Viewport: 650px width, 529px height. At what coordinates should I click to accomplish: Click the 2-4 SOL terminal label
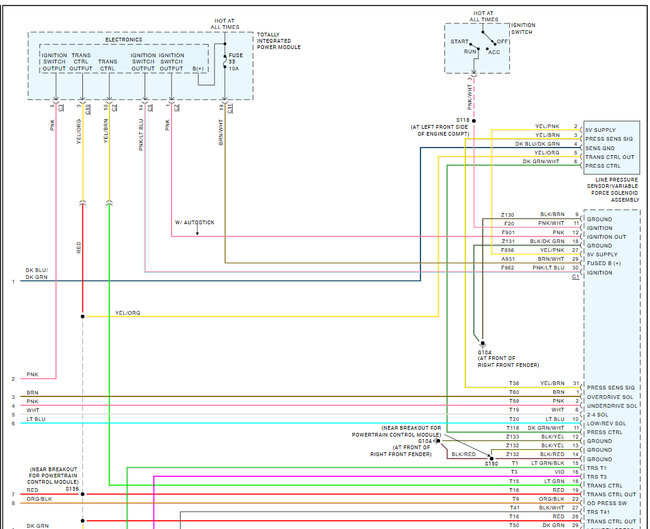point(597,415)
